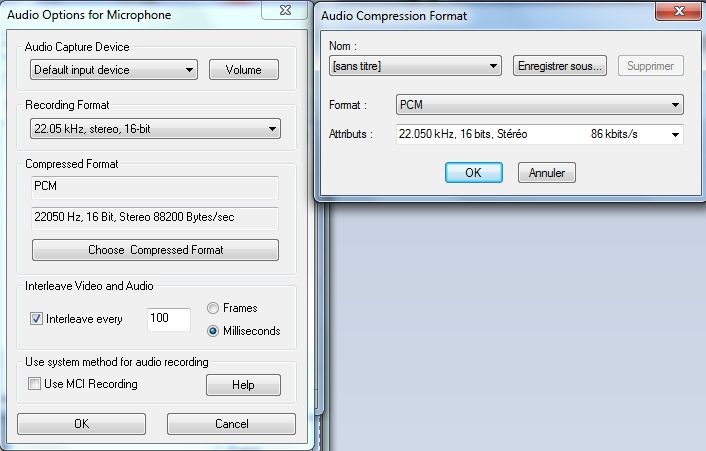Viewport: 706px width, 451px height.
Task: Click Cancel in Audio Options dialog
Action: (231, 424)
